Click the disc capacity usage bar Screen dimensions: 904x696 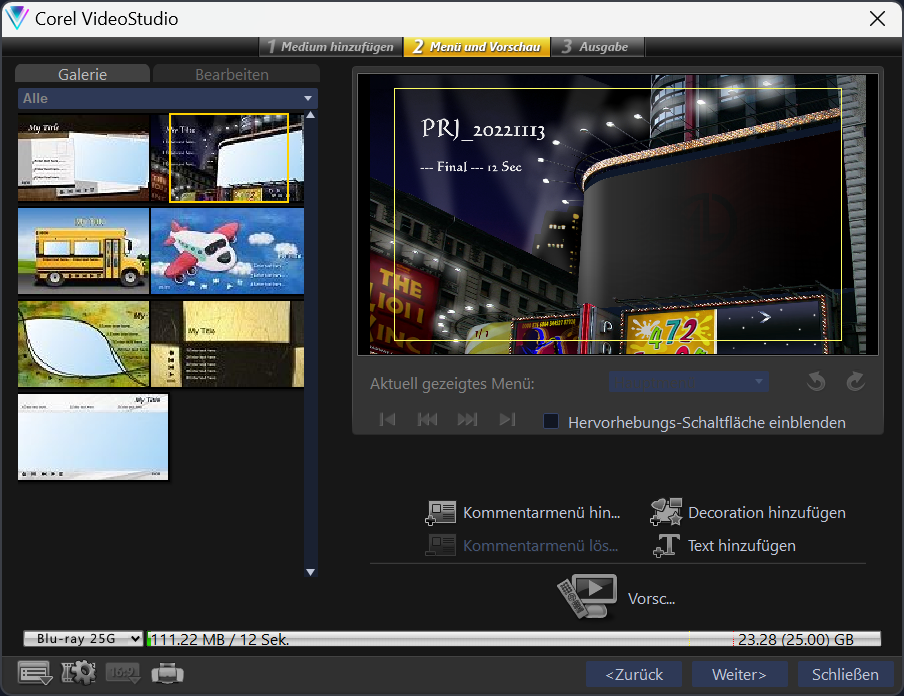click(x=514, y=639)
